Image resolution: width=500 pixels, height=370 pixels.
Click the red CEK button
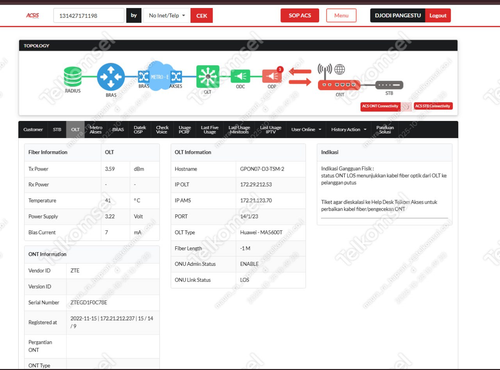(x=202, y=16)
